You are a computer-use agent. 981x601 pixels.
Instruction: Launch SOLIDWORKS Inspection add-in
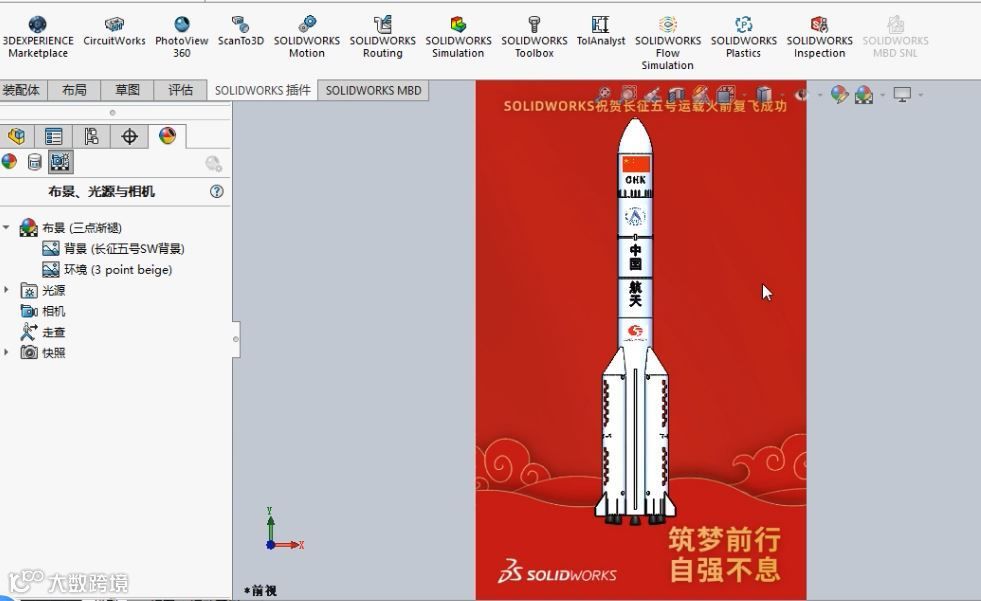coord(819,37)
